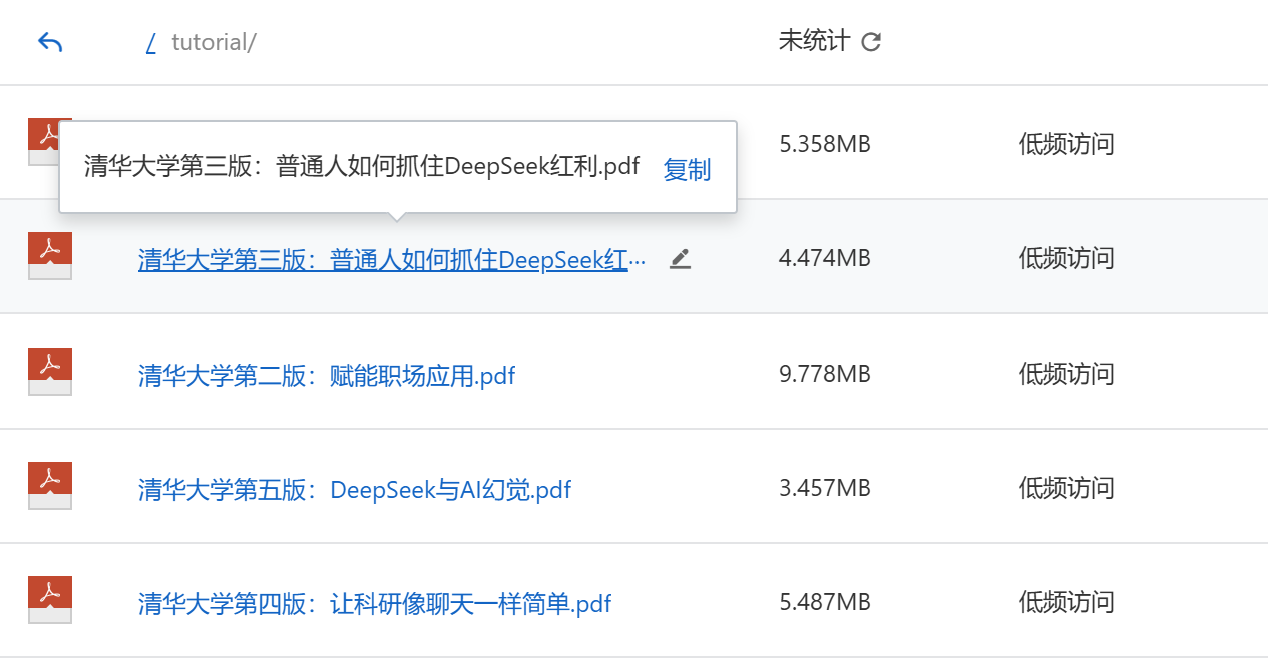
Task: Open 清华大学第五版：DeepSeek与AI幻觉.pdf
Action: point(355,490)
